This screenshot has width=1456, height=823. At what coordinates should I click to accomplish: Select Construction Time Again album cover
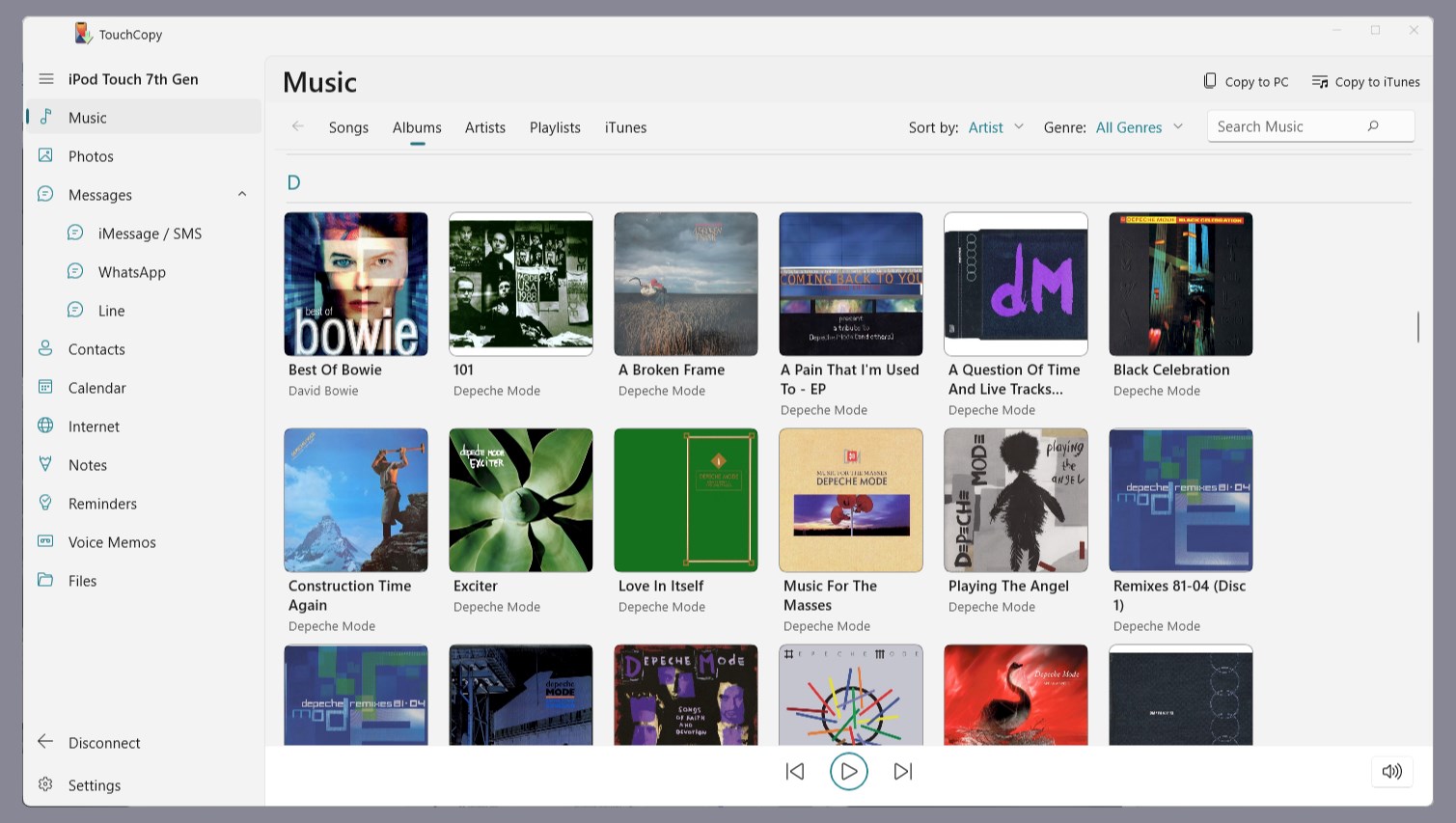[x=356, y=501]
